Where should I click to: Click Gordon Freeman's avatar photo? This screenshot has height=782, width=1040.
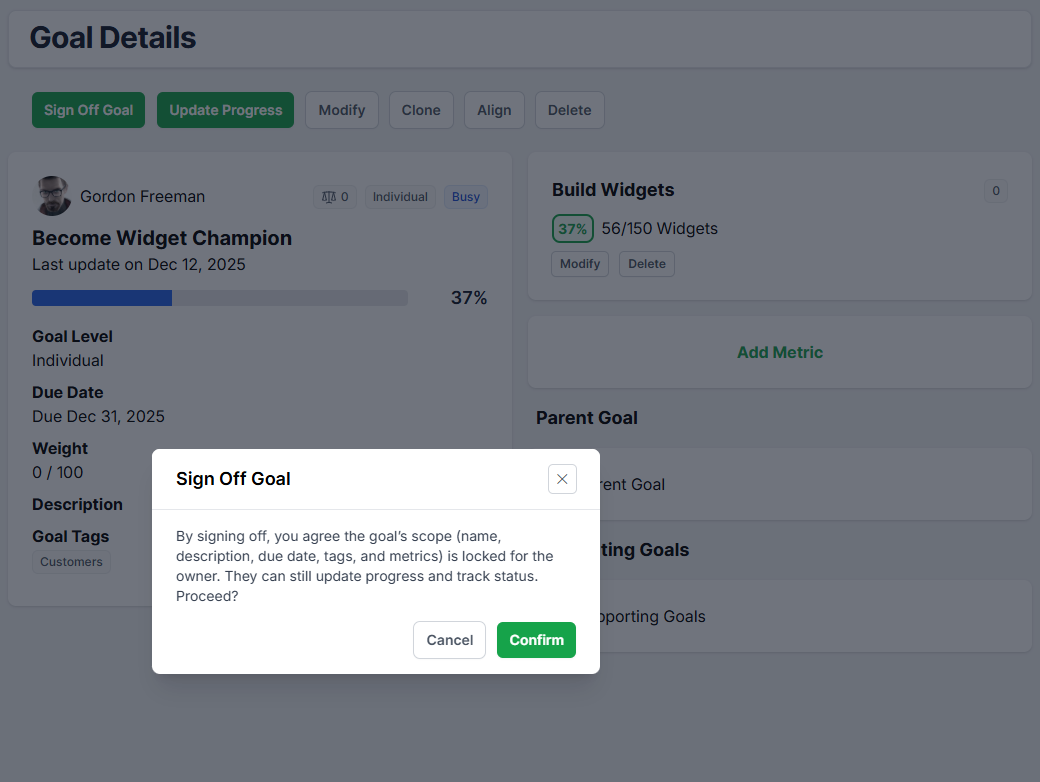[53, 196]
